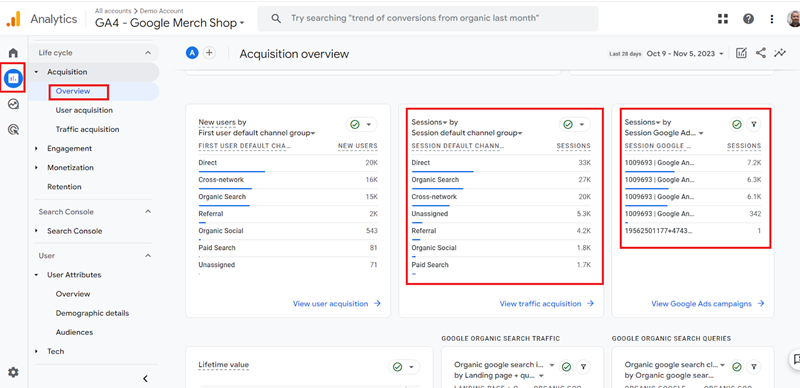Open the three-dot more options menu

point(772,19)
